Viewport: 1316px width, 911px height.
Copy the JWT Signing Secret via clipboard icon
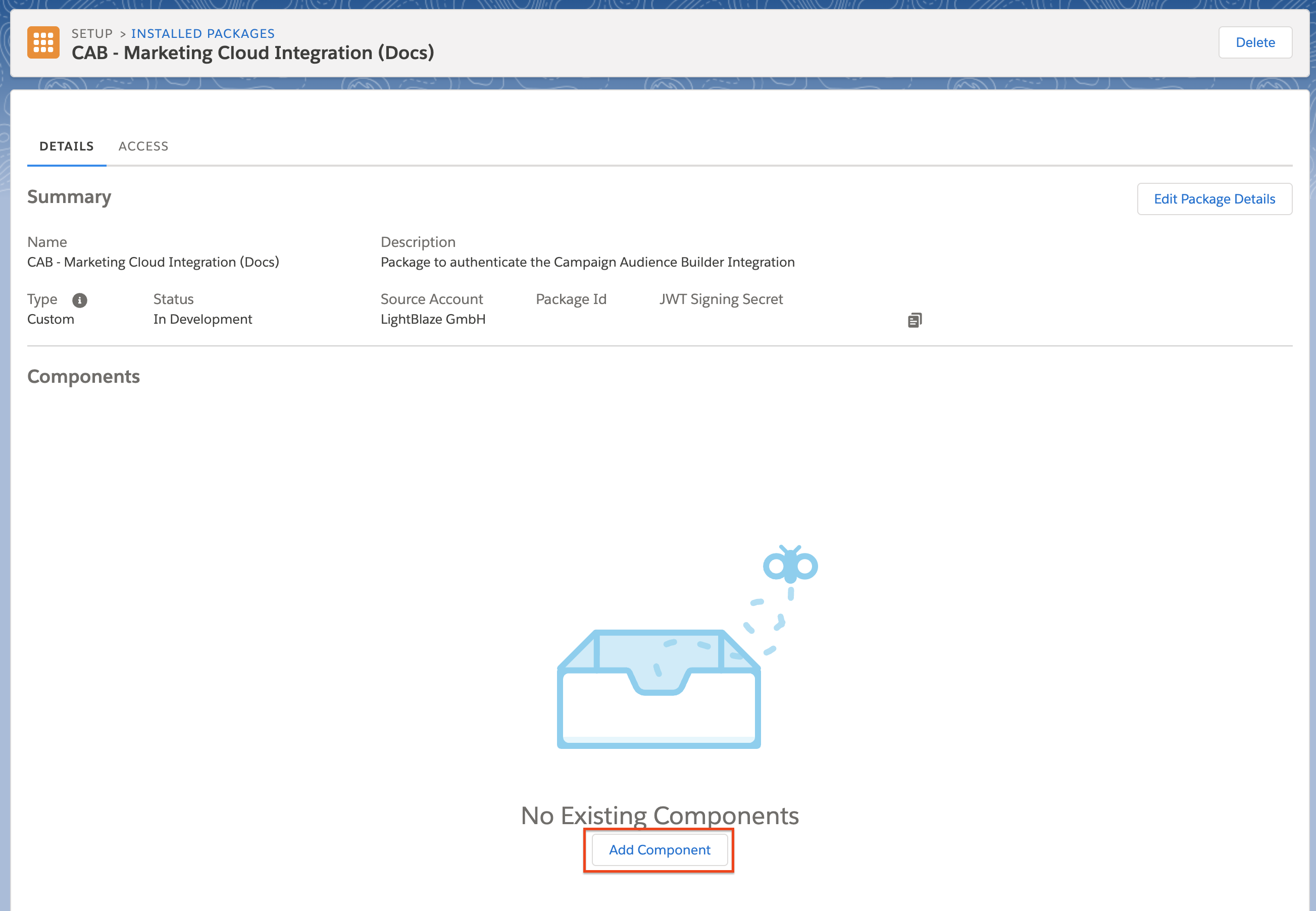(x=914, y=320)
